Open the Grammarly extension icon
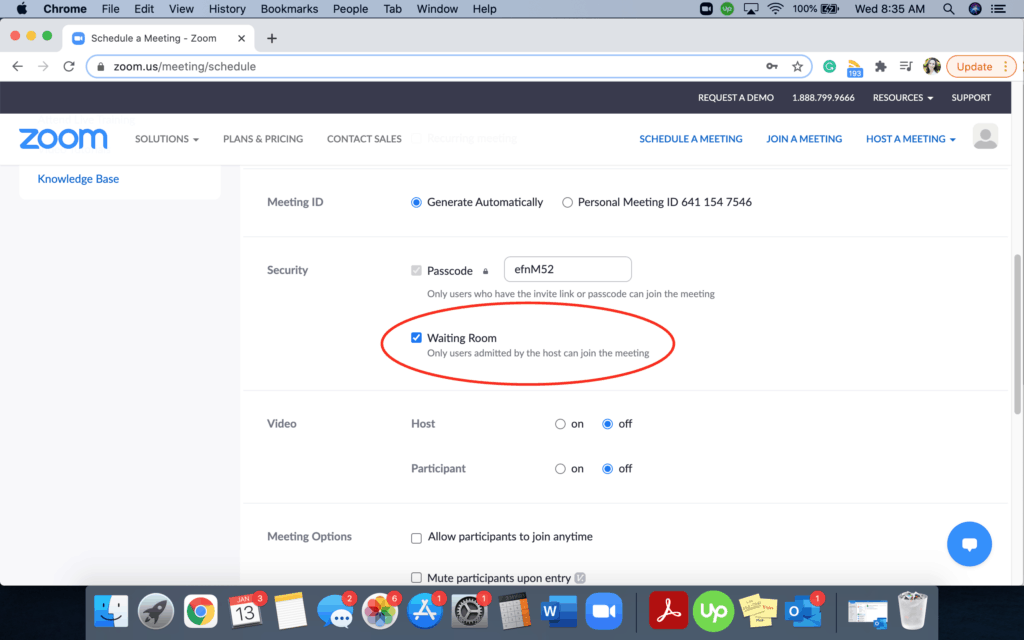1024x640 pixels. pyautogui.click(x=829, y=67)
